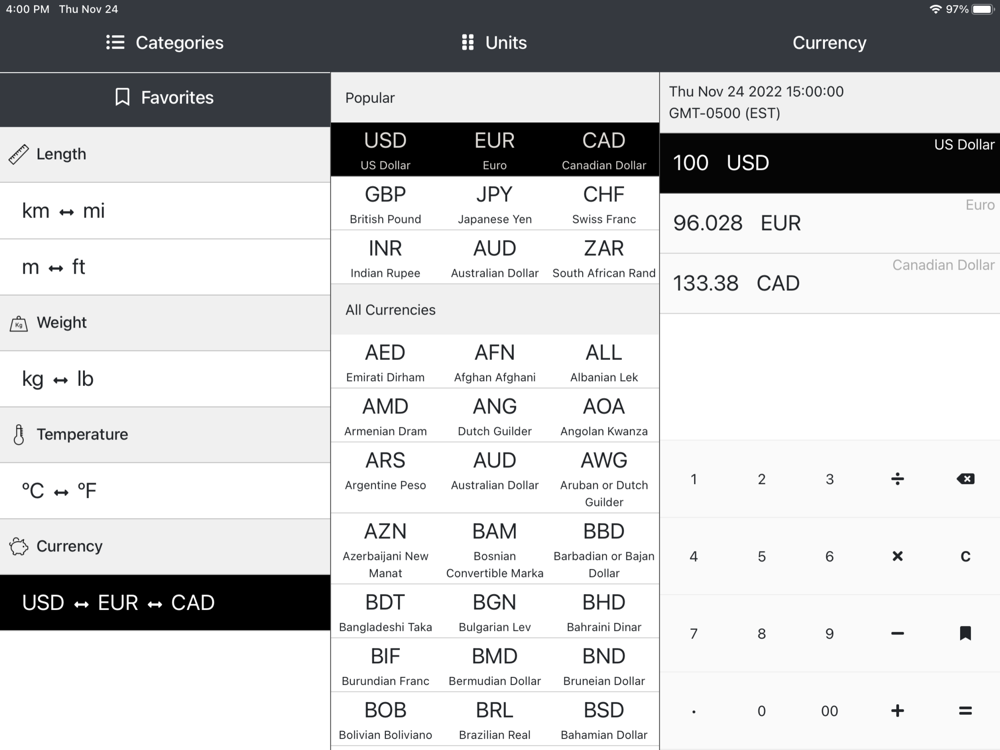Open the Favorites tab
Image resolution: width=1000 pixels, height=750 pixels.
[x=165, y=98]
